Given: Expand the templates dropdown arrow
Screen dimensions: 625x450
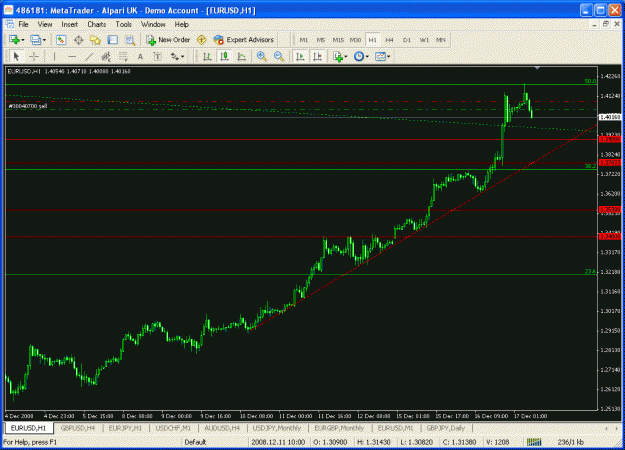Looking at the screenshot, I should 388,57.
